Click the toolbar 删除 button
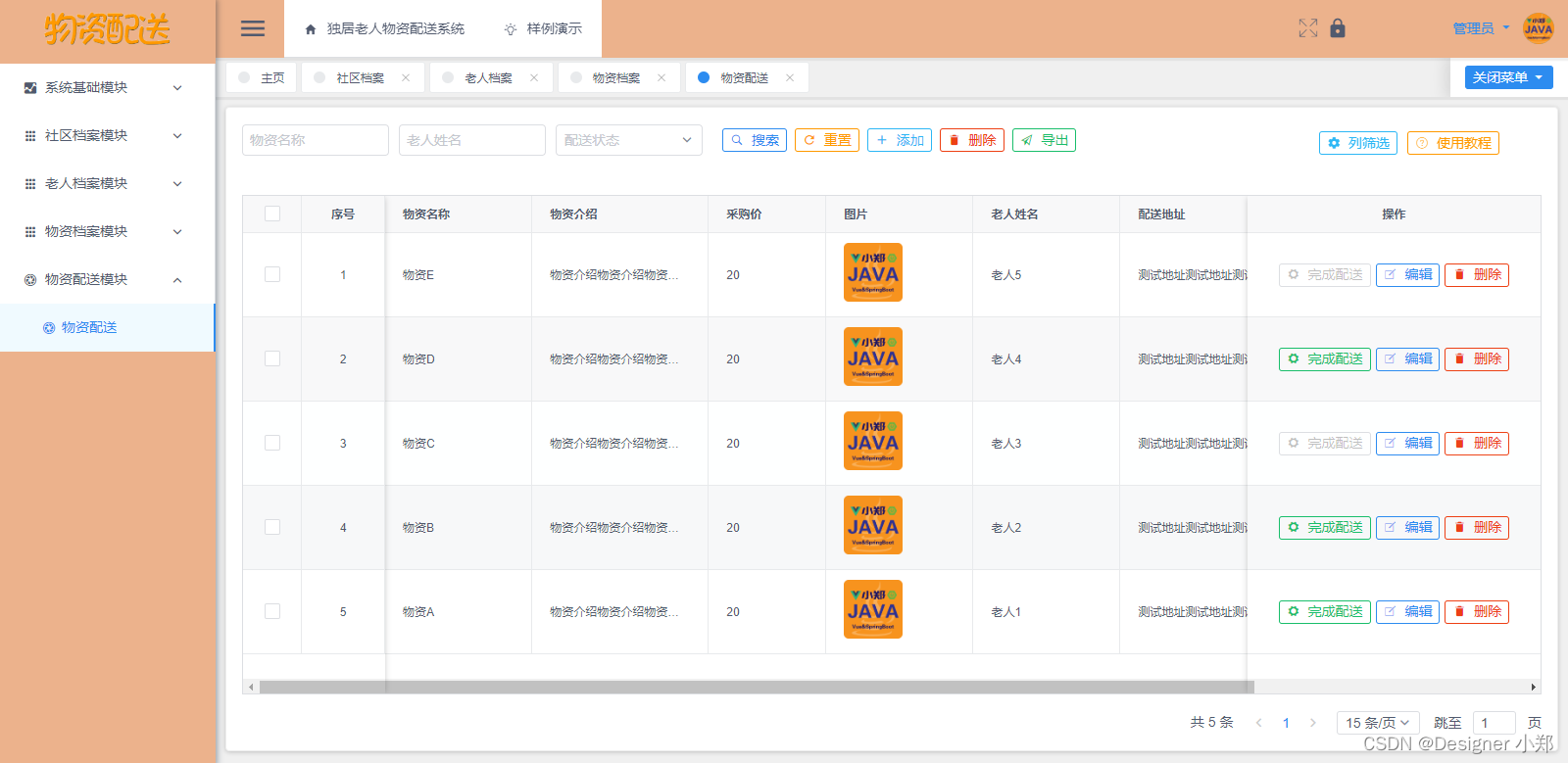1568x763 pixels. 972,140
